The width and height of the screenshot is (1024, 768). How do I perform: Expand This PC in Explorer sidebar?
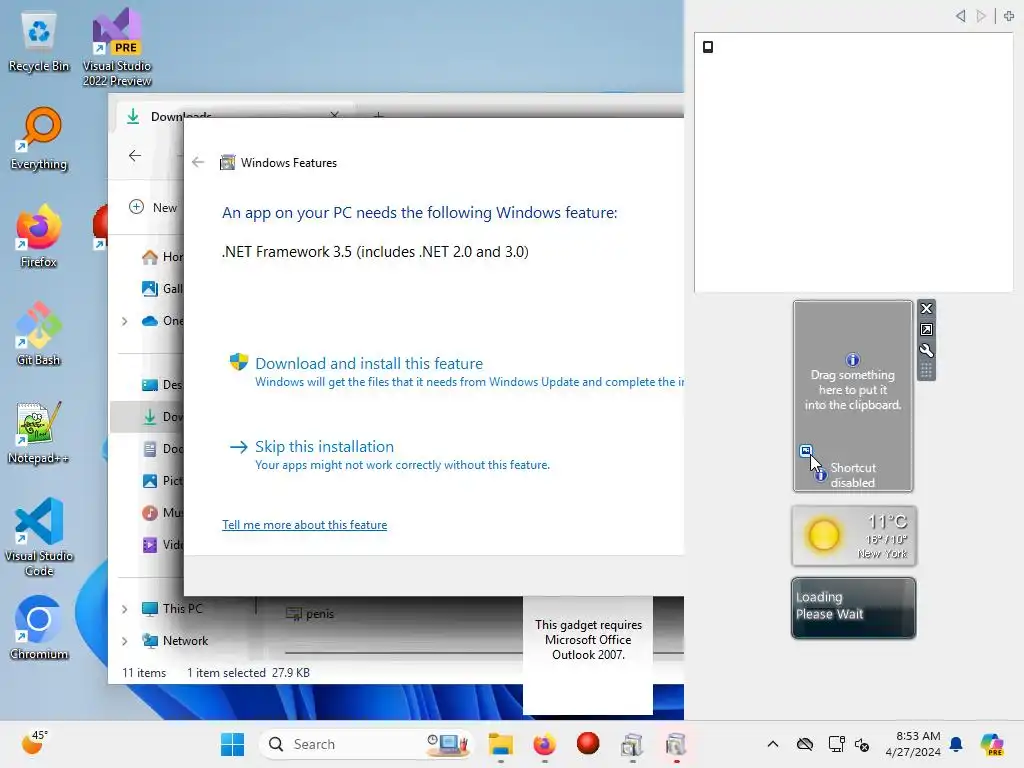tap(124, 609)
